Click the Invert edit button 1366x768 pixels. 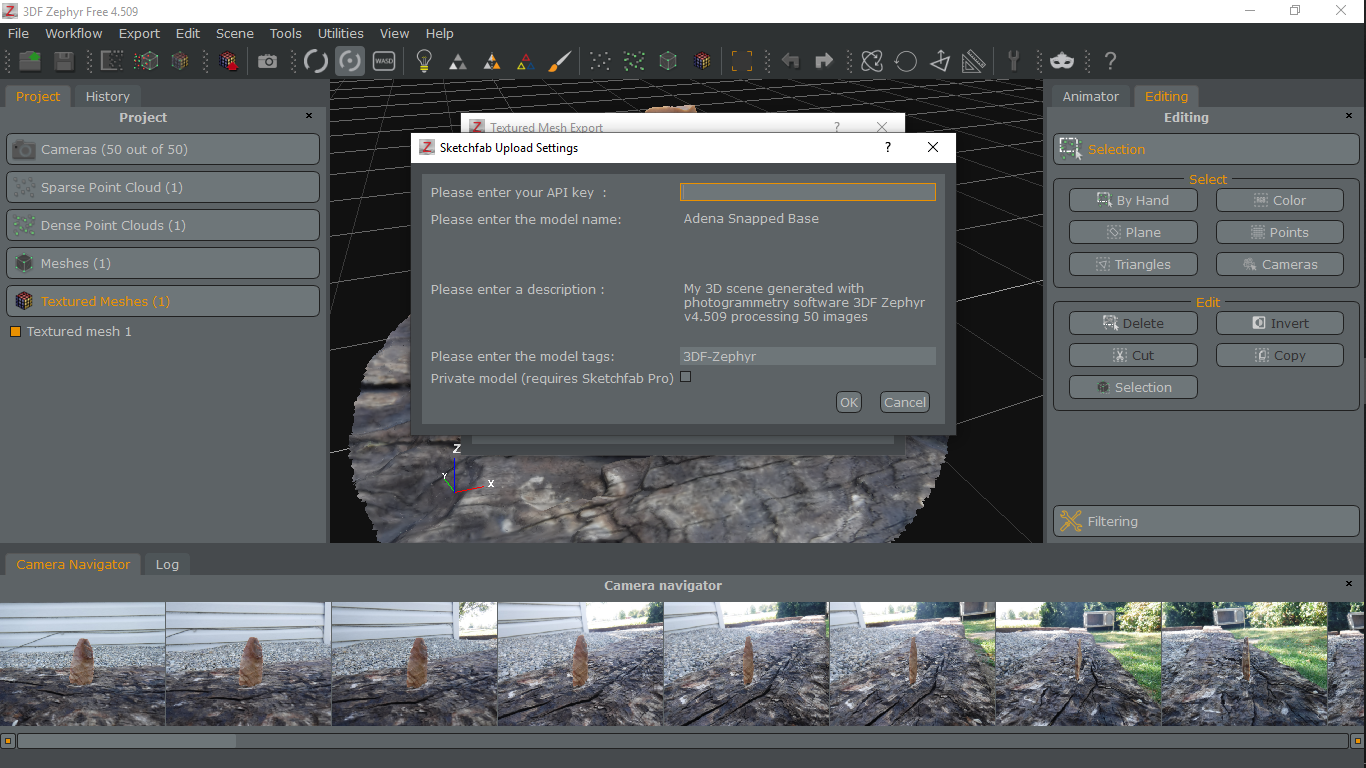[x=1280, y=323]
